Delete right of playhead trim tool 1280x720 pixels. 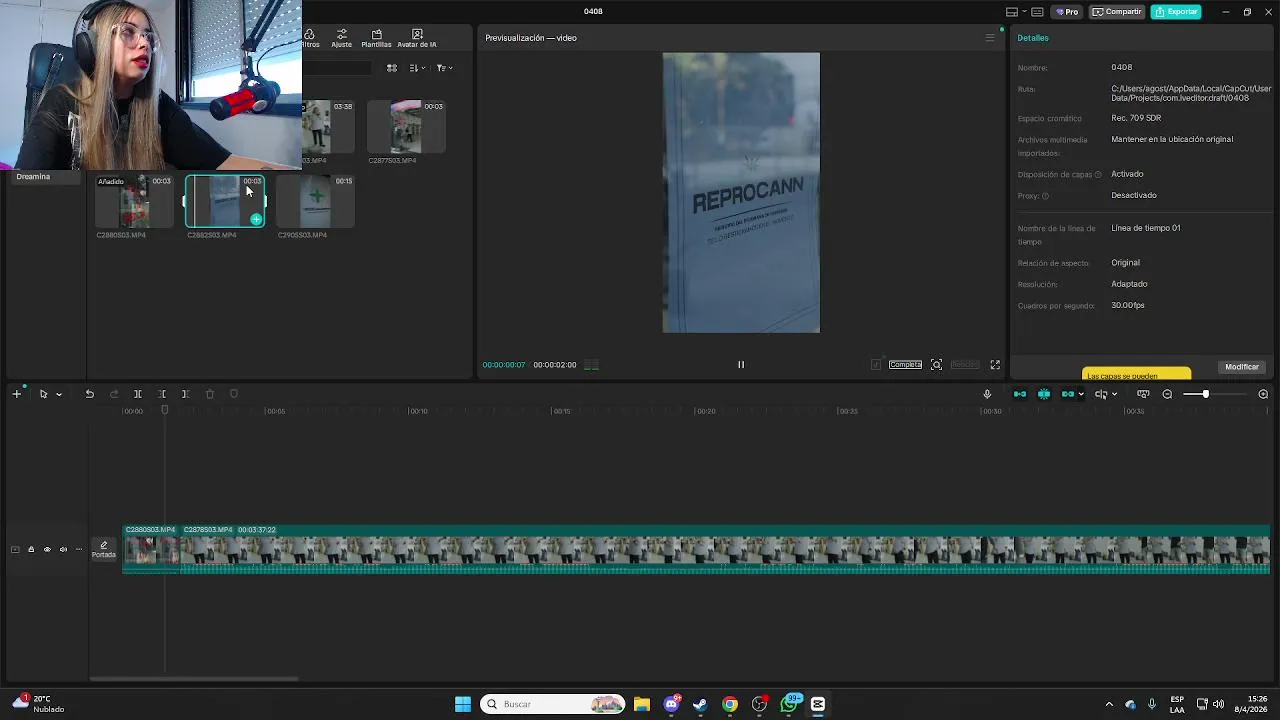[x=185, y=394]
